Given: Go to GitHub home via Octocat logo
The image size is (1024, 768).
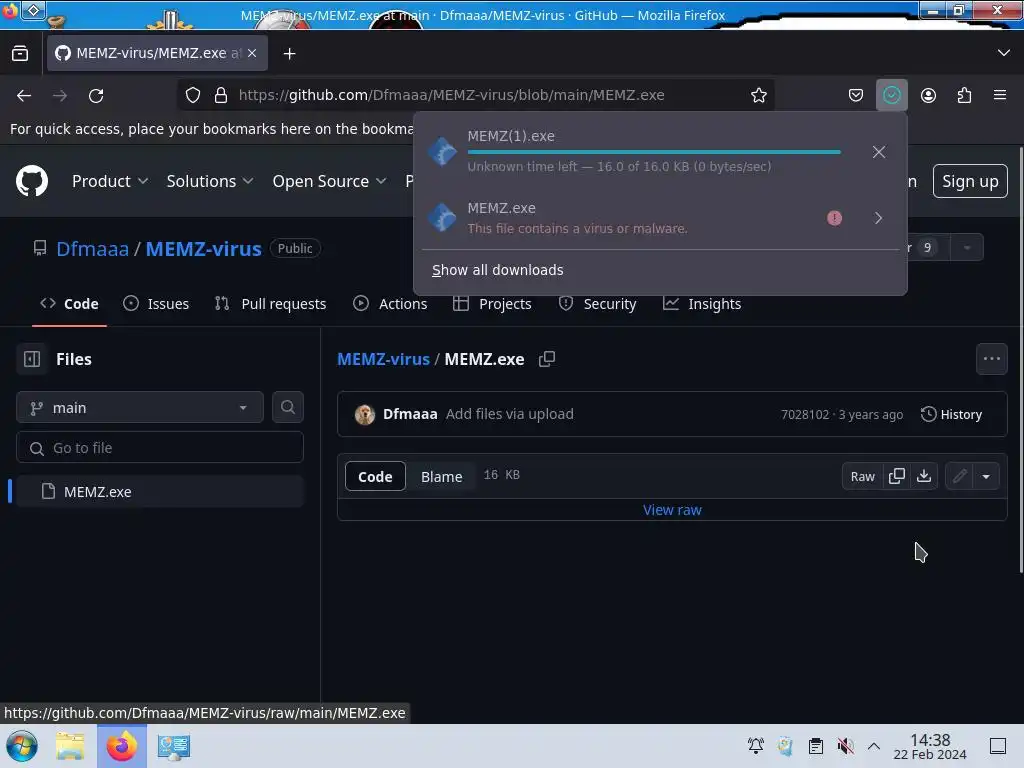Looking at the screenshot, I should 32,181.
